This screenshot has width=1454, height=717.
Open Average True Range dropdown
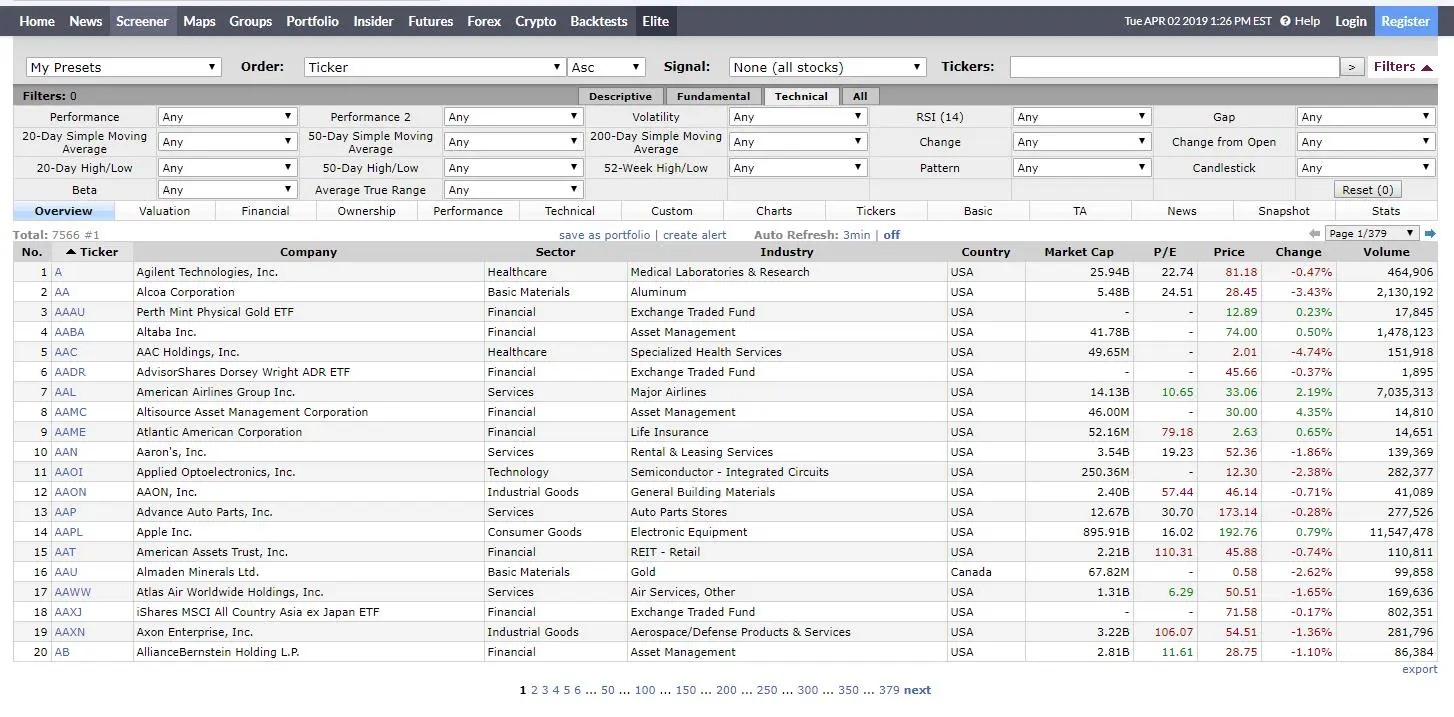pos(514,190)
